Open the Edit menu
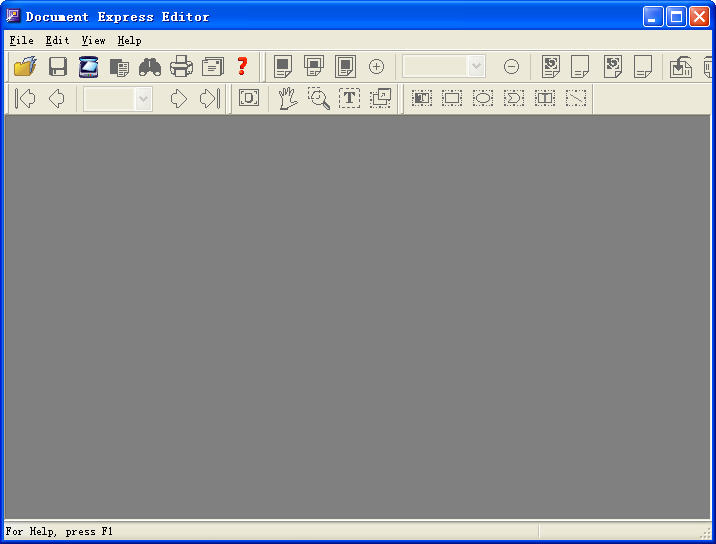Image resolution: width=716 pixels, height=544 pixels. pyautogui.click(x=57, y=41)
